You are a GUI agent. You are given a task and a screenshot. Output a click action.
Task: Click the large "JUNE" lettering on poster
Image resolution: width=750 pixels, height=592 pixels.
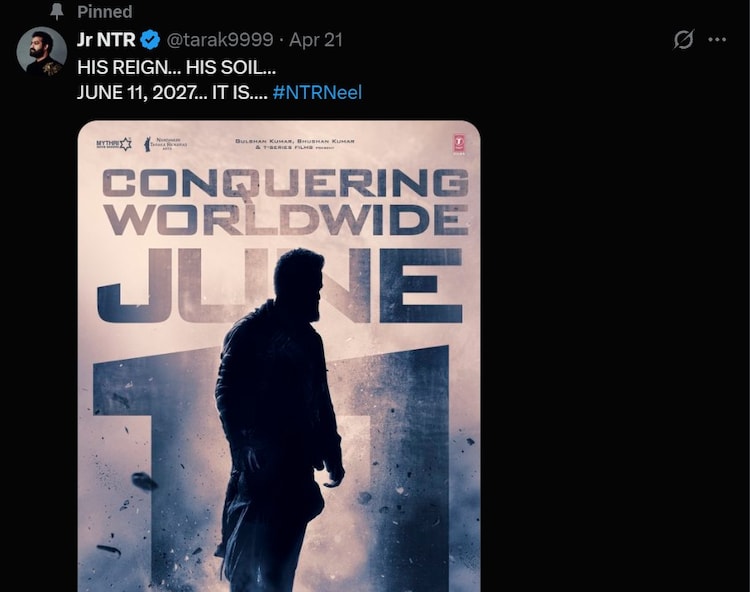click(x=280, y=285)
